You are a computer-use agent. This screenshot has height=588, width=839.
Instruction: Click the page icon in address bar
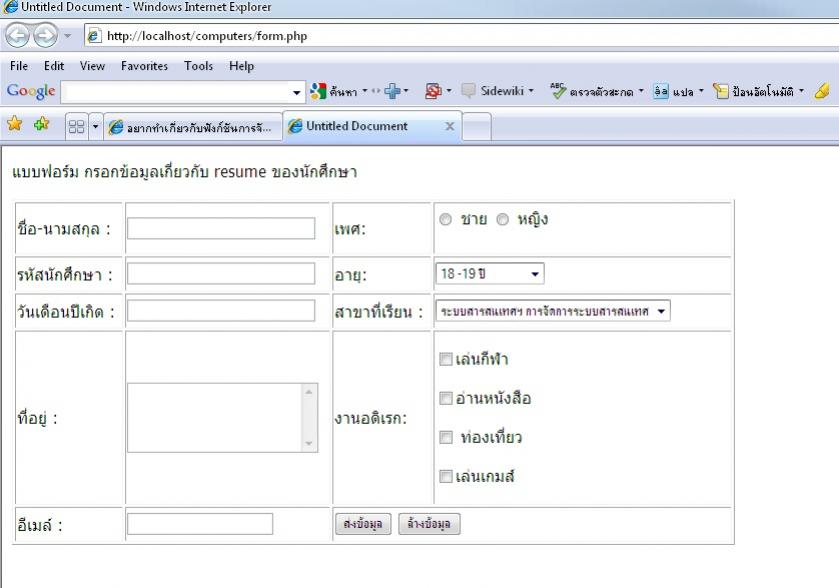coord(94,36)
